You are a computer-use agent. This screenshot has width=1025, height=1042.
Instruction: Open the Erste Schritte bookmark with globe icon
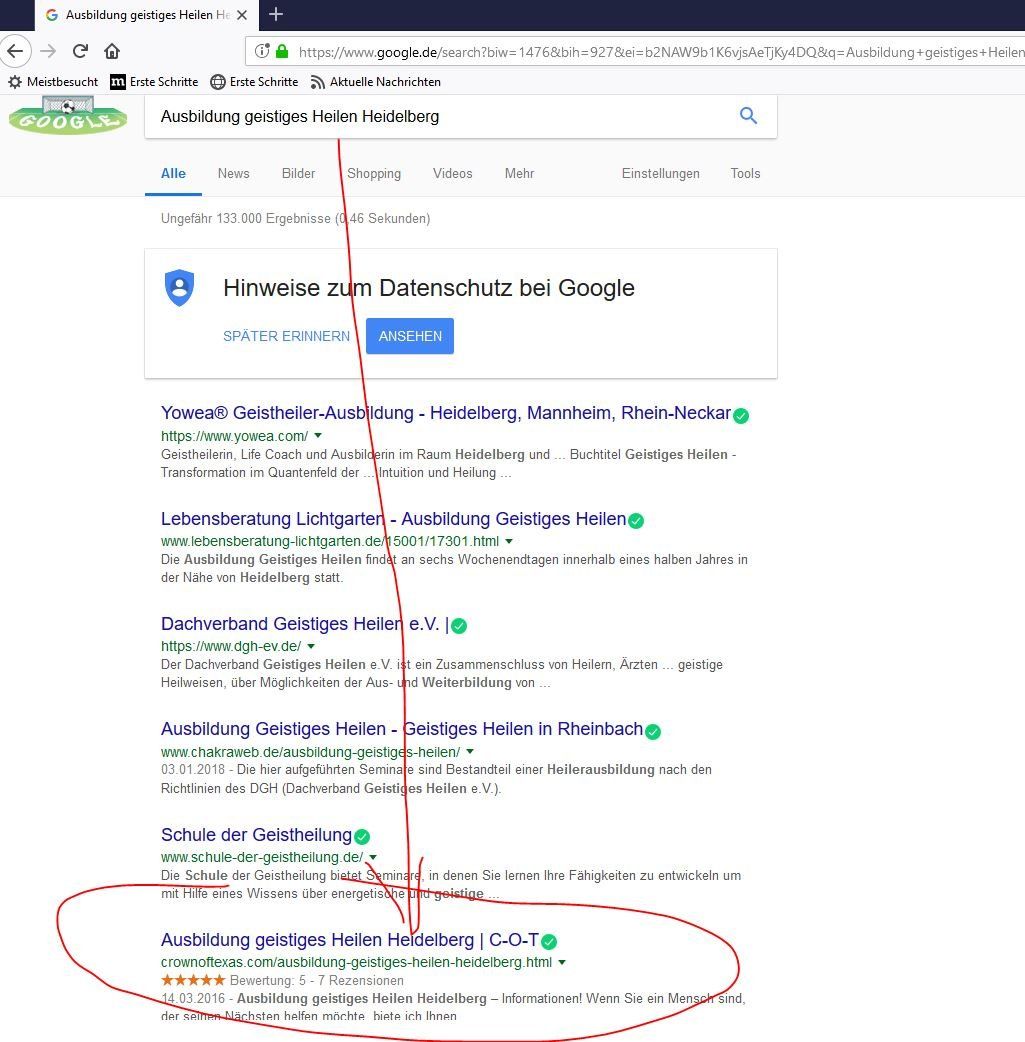pyautogui.click(x=217, y=82)
